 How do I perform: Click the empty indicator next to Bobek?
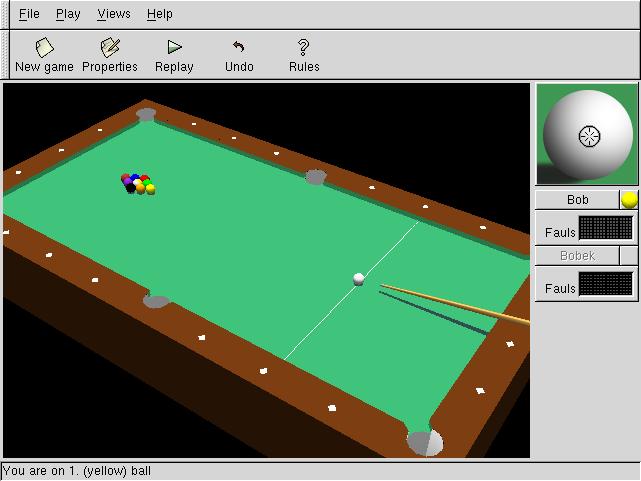[x=629, y=256]
